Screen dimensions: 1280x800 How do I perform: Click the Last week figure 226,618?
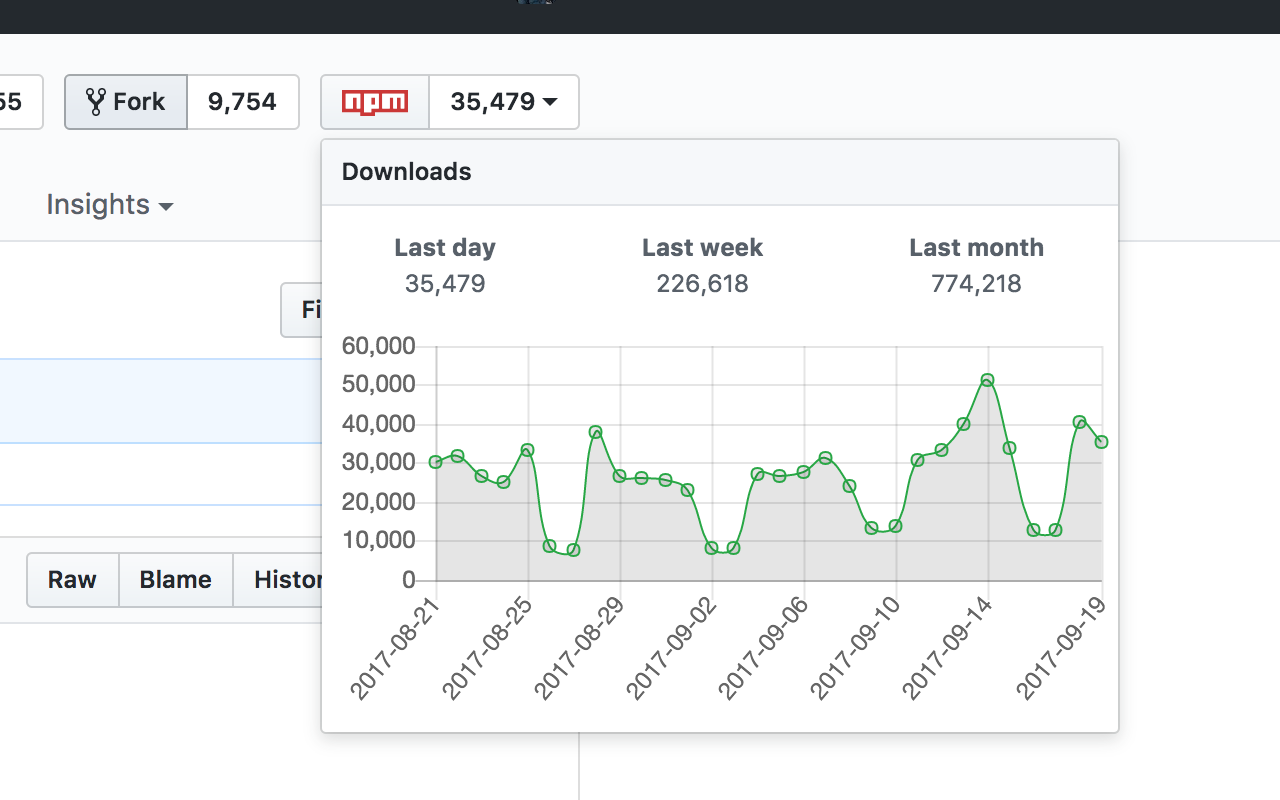tap(702, 283)
